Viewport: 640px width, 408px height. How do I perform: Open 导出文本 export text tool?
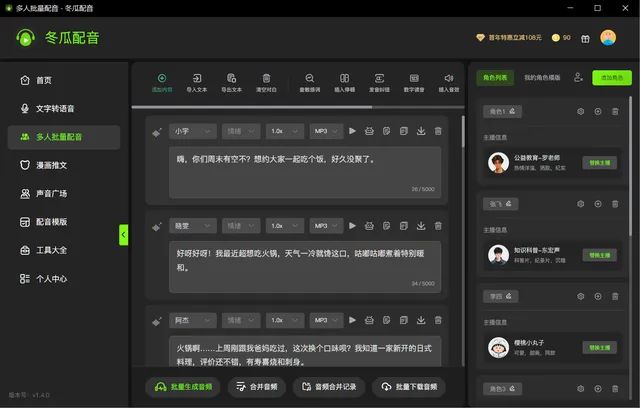pos(231,83)
